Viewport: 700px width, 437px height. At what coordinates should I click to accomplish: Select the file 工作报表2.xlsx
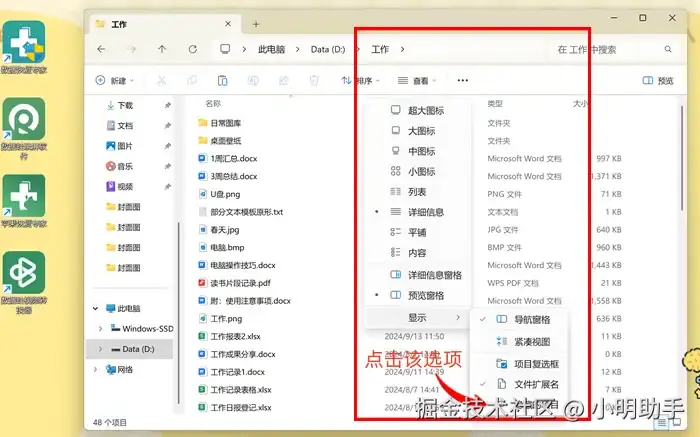pos(229,336)
